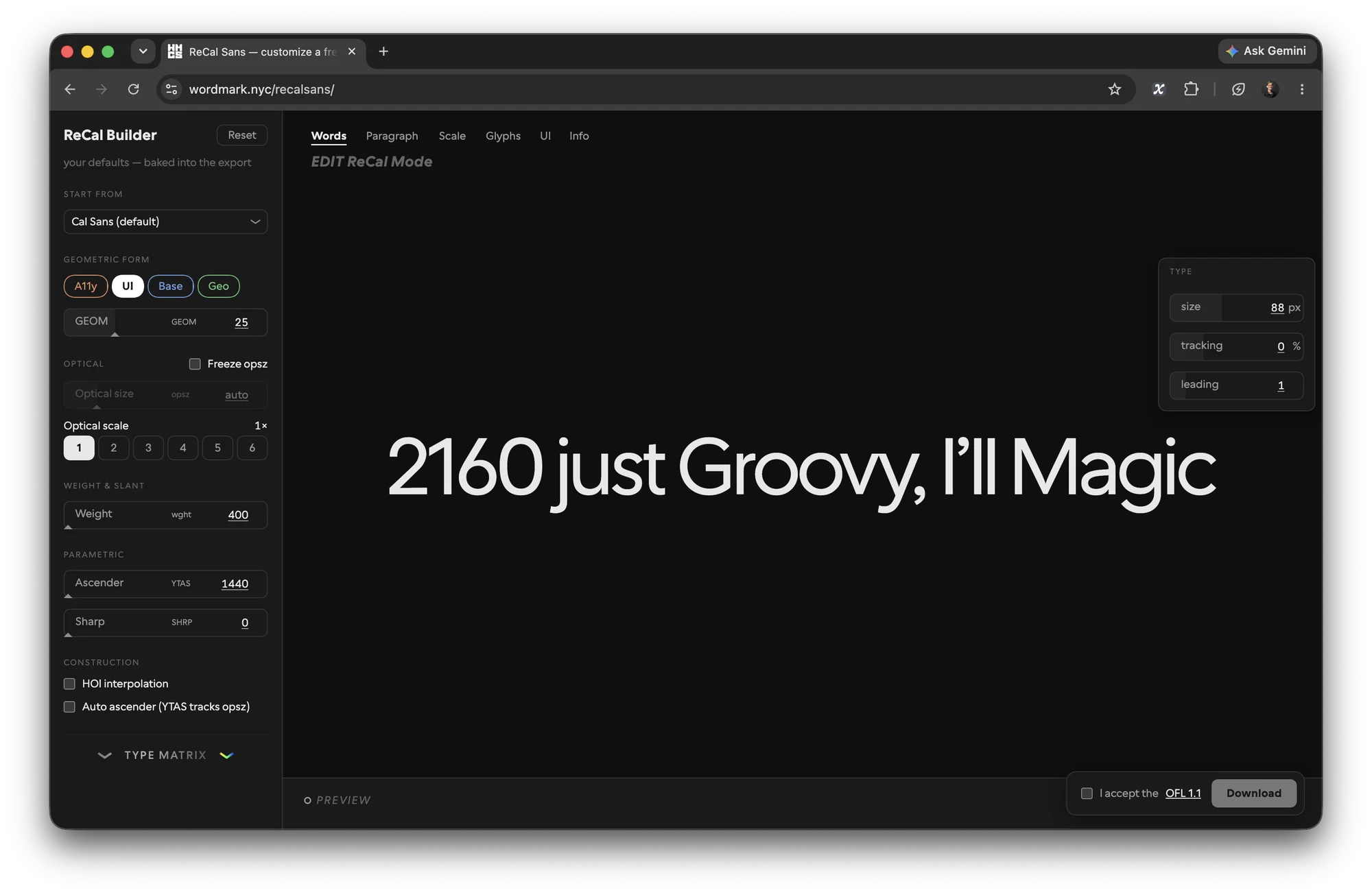The height and width of the screenshot is (895, 1372).
Task: Select the Base geometric form
Action: coord(170,286)
